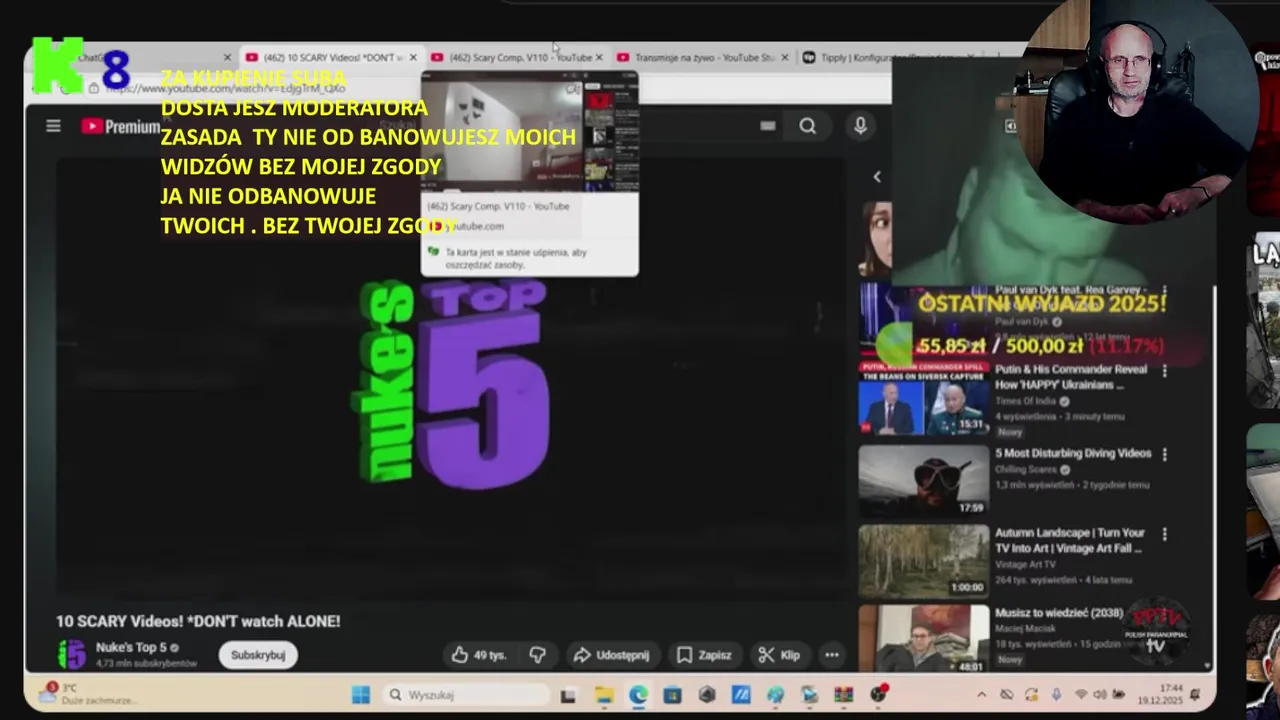Open options menu for Paul van Dyk video

point(1164,291)
